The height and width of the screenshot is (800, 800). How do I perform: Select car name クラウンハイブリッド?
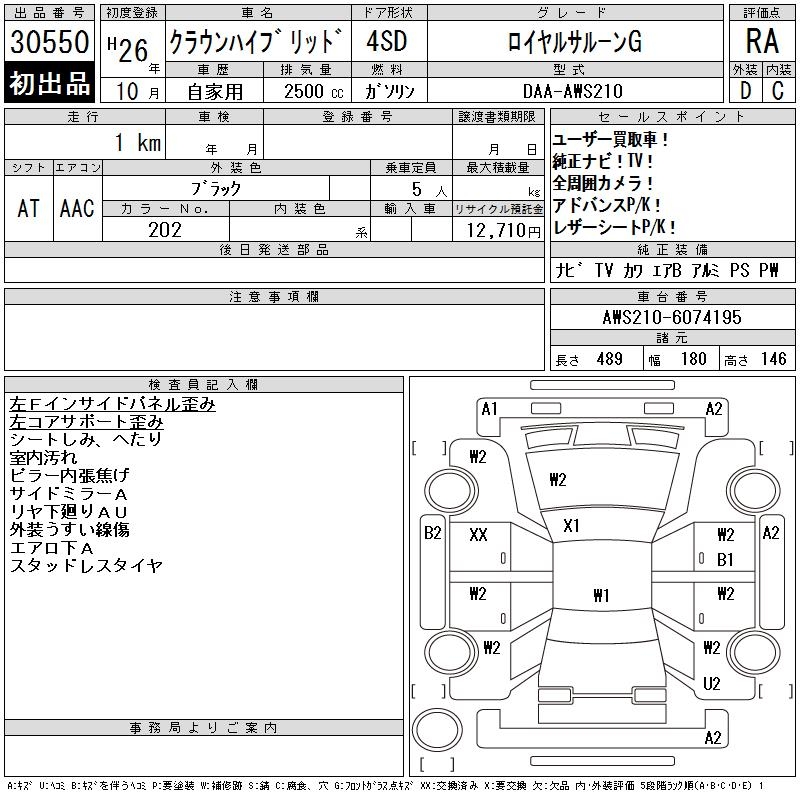[256, 41]
